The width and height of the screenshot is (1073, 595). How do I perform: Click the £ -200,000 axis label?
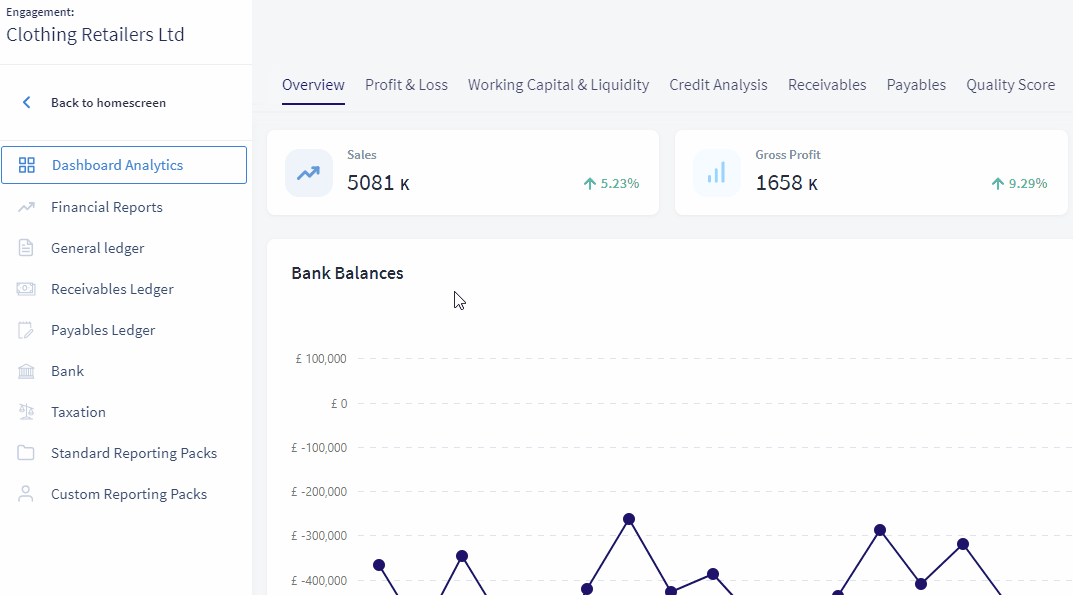(319, 492)
